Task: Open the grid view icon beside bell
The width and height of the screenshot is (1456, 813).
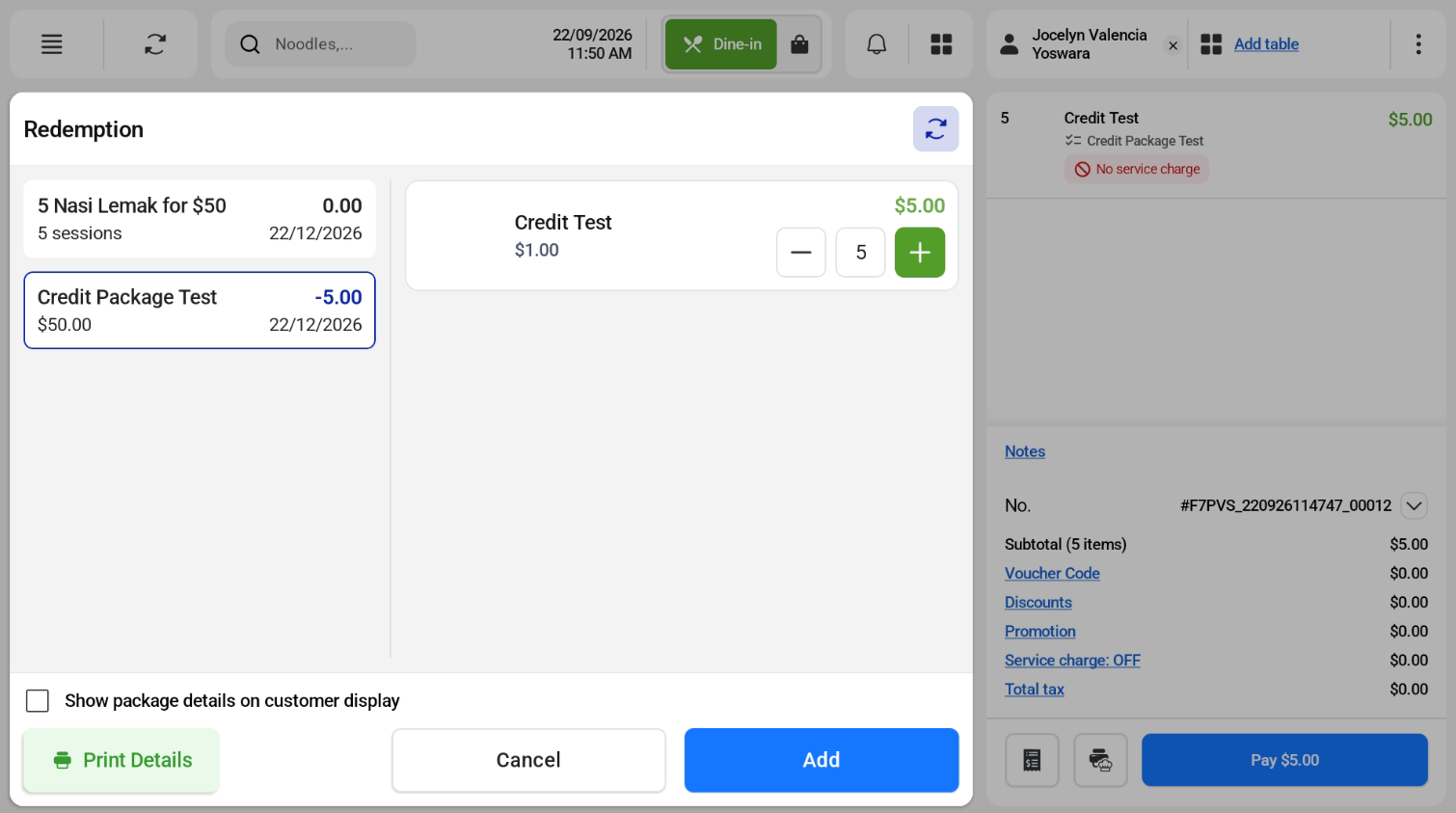Action: pyautogui.click(x=941, y=44)
